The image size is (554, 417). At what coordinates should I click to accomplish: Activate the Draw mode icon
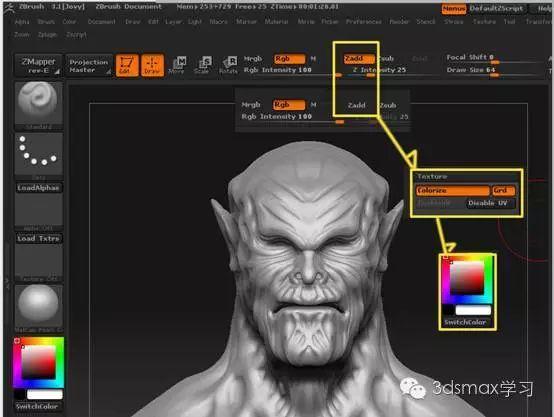152,65
